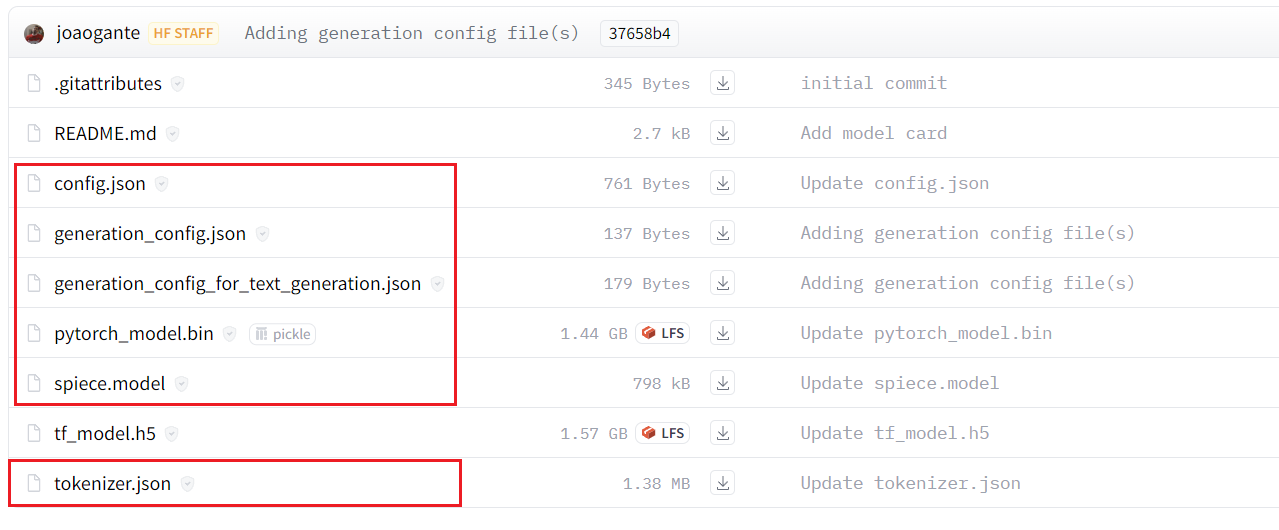
Task: Open the generation_config_for_text_generation.json file
Action: tap(237, 284)
